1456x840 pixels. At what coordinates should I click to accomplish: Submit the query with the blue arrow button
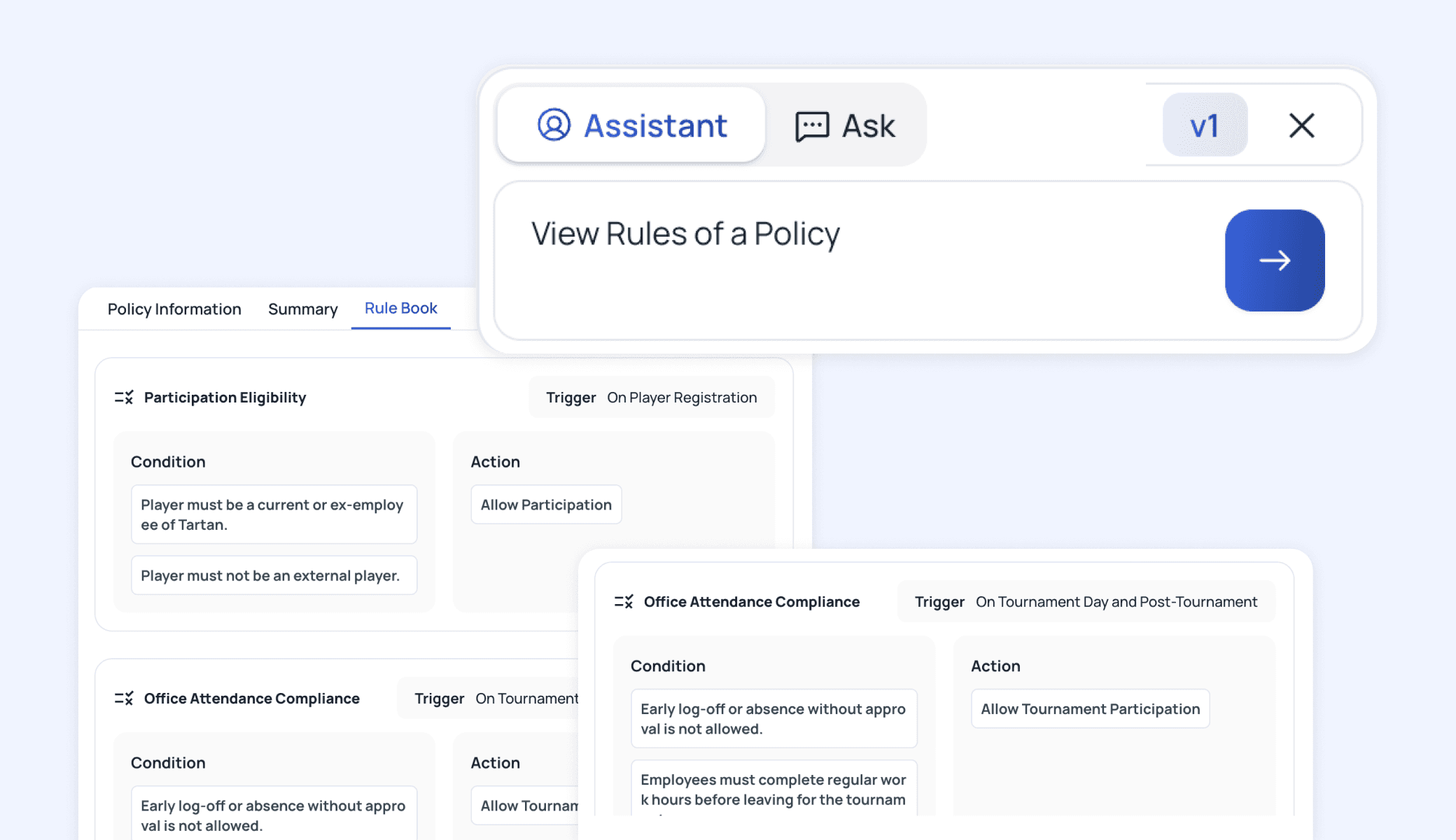point(1275,260)
